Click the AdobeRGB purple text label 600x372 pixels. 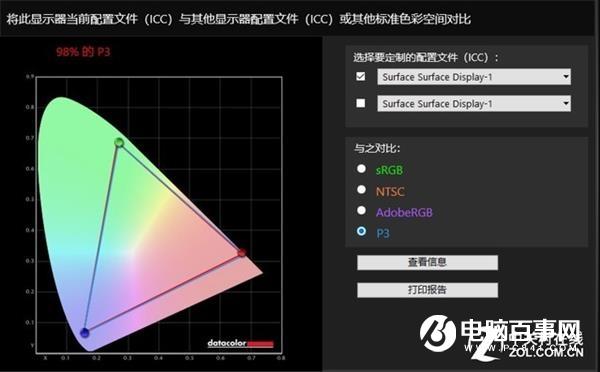coord(404,212)
